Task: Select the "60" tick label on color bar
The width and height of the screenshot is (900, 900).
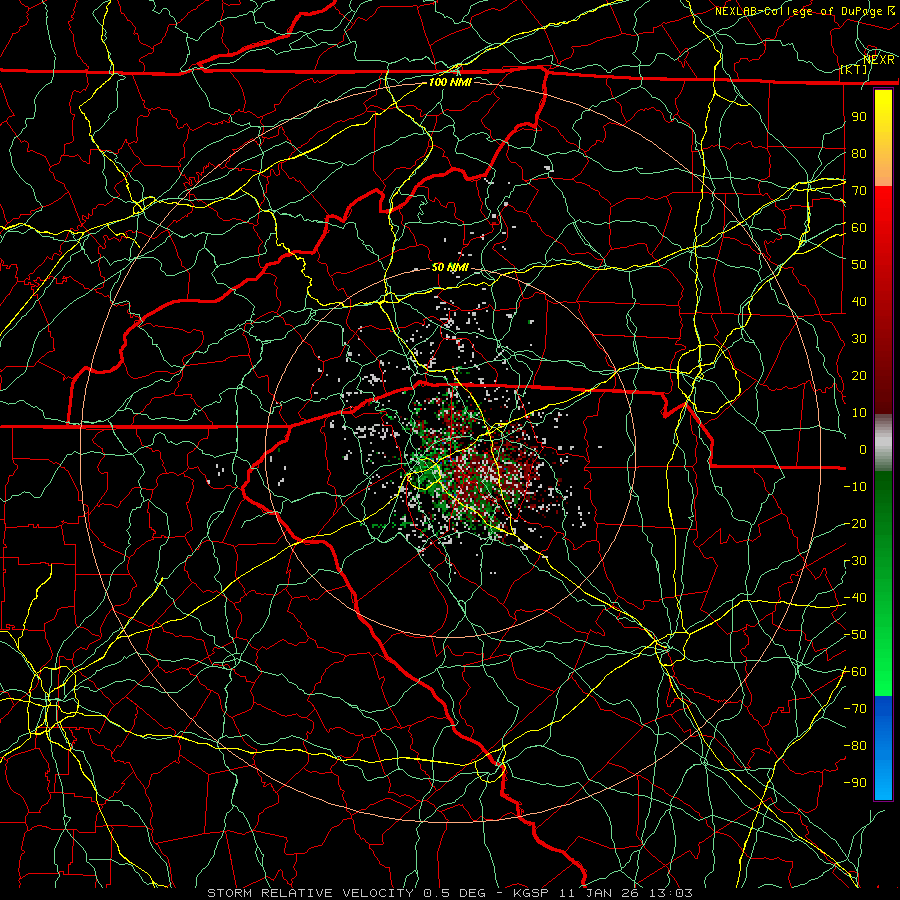Action: pos(859,228)
